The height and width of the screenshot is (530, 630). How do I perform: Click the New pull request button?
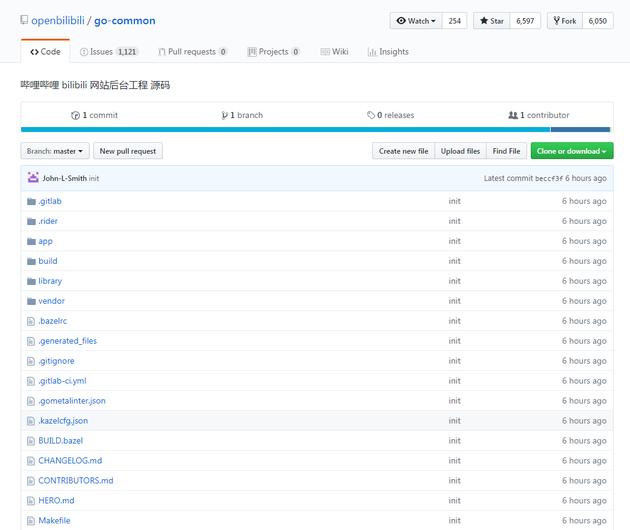click(128, 151)
